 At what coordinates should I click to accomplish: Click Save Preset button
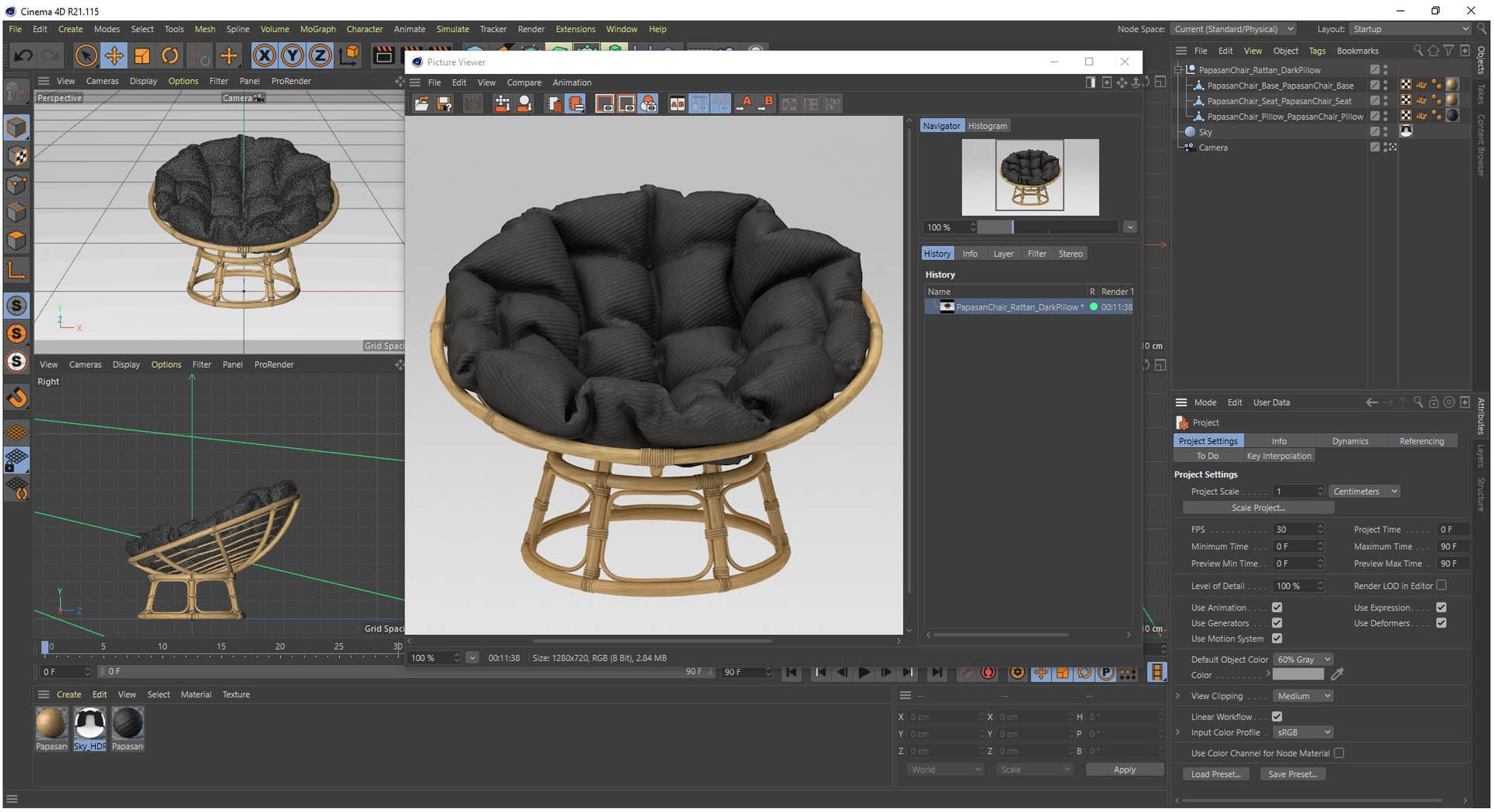(x=1292, y=774)
